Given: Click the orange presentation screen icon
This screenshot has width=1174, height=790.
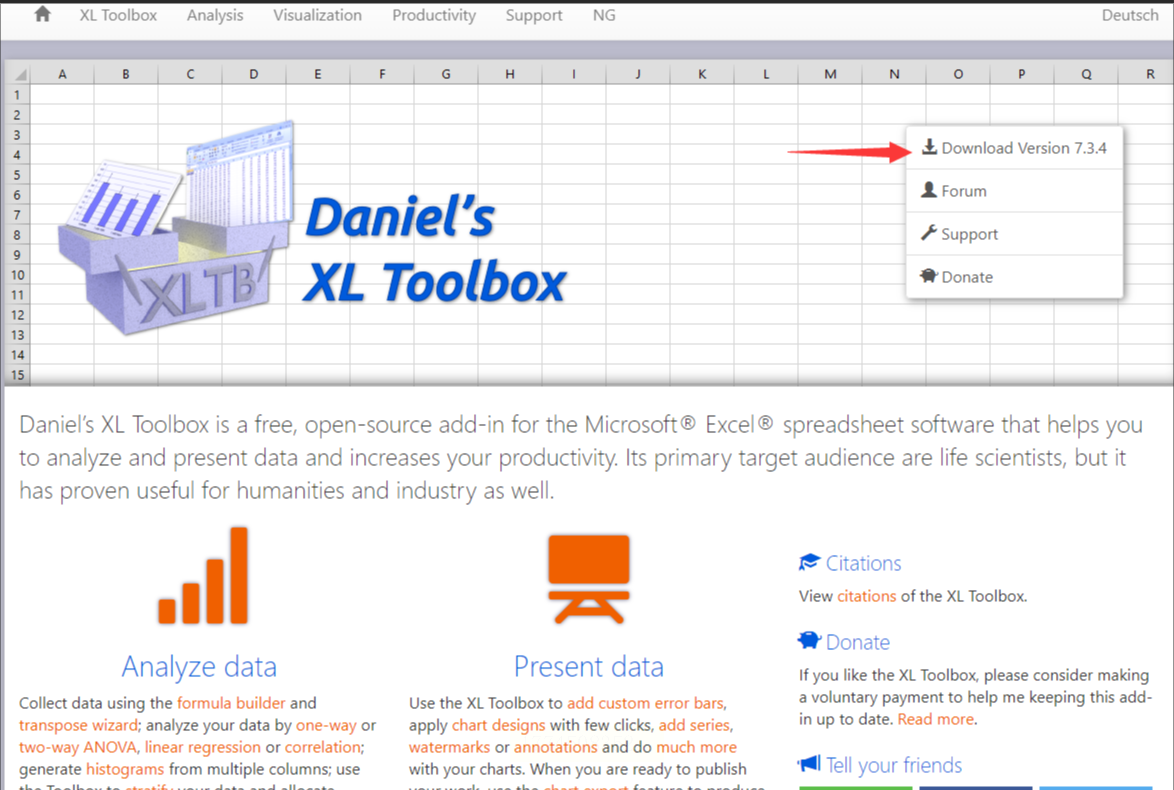Looking at the screenshot, I should click(x=588, y=579).
